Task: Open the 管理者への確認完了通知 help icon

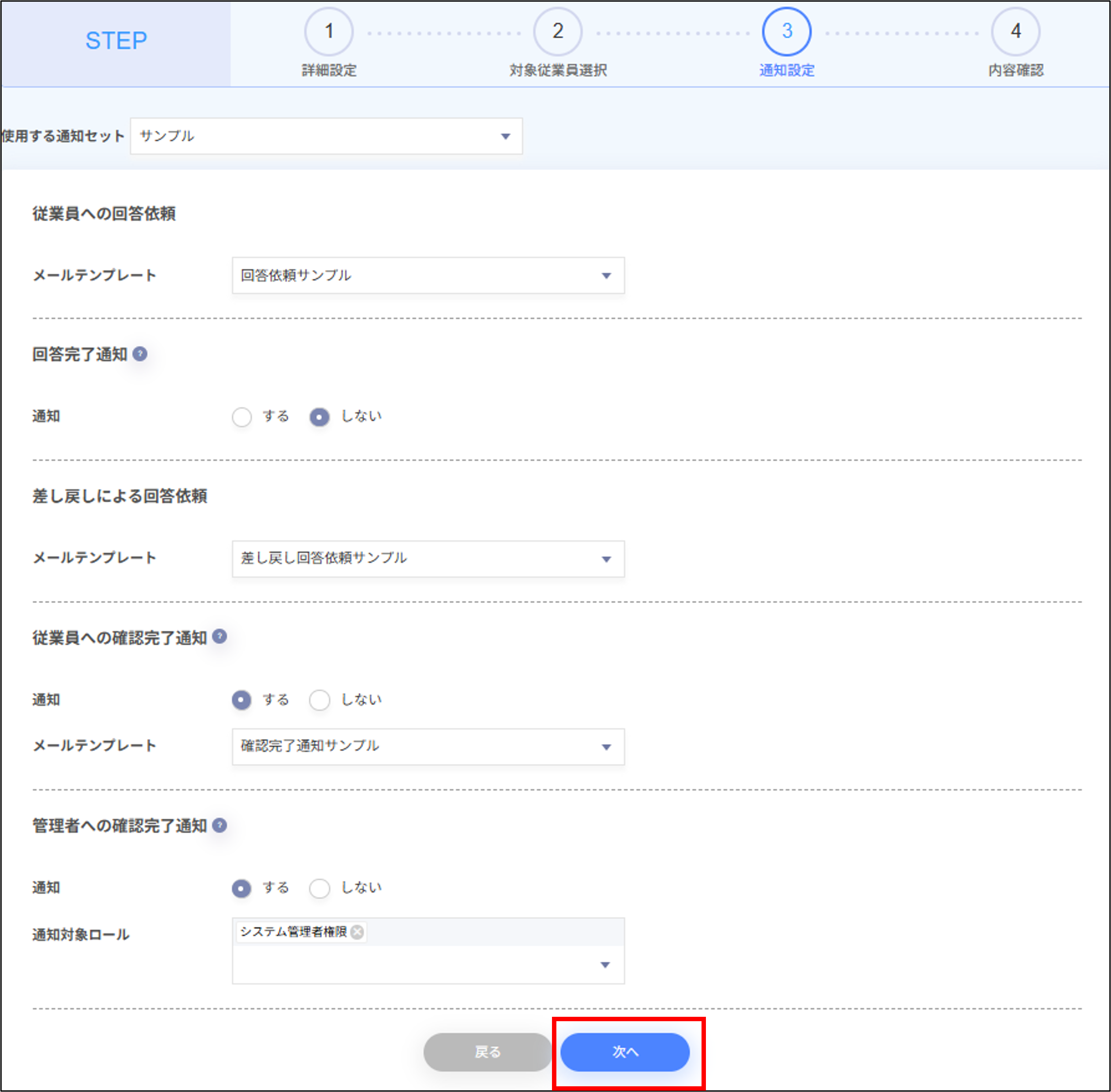Action: tap(219, 826)
